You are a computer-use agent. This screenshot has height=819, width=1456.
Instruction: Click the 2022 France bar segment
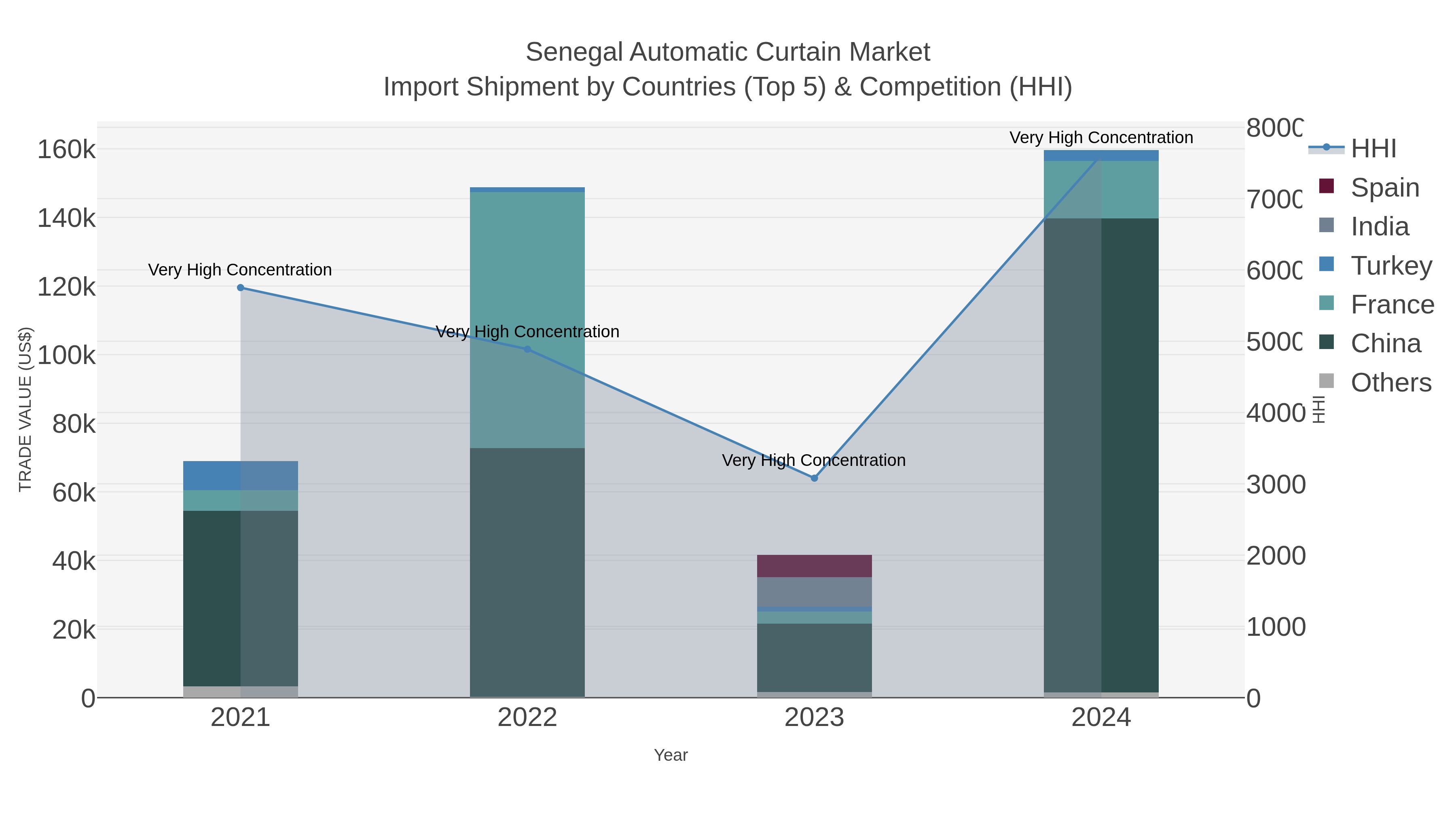pyautogui.click(x=527, y=320)
